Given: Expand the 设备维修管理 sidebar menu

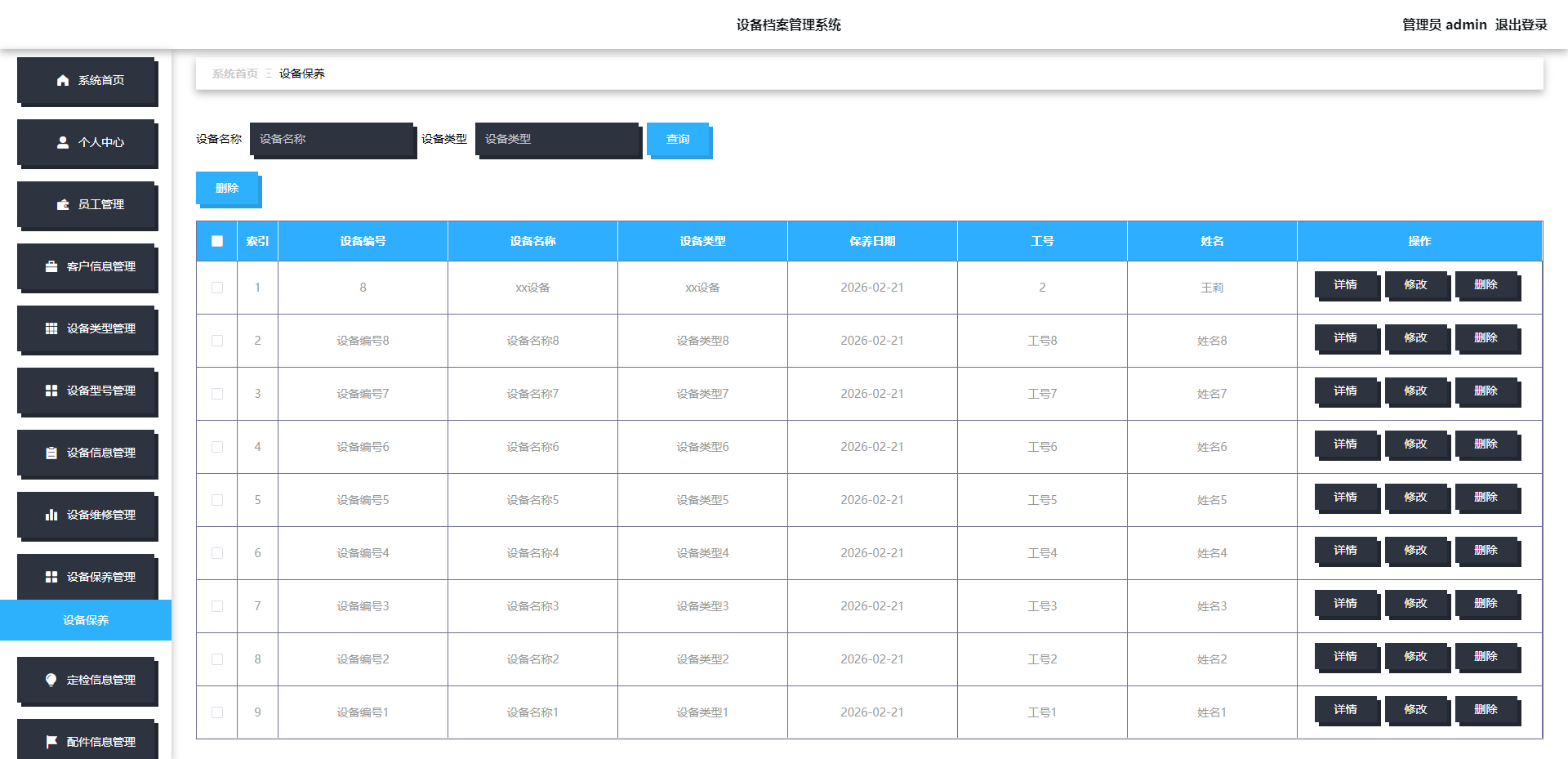Looking at the screenshot, I should coord(87,516).
